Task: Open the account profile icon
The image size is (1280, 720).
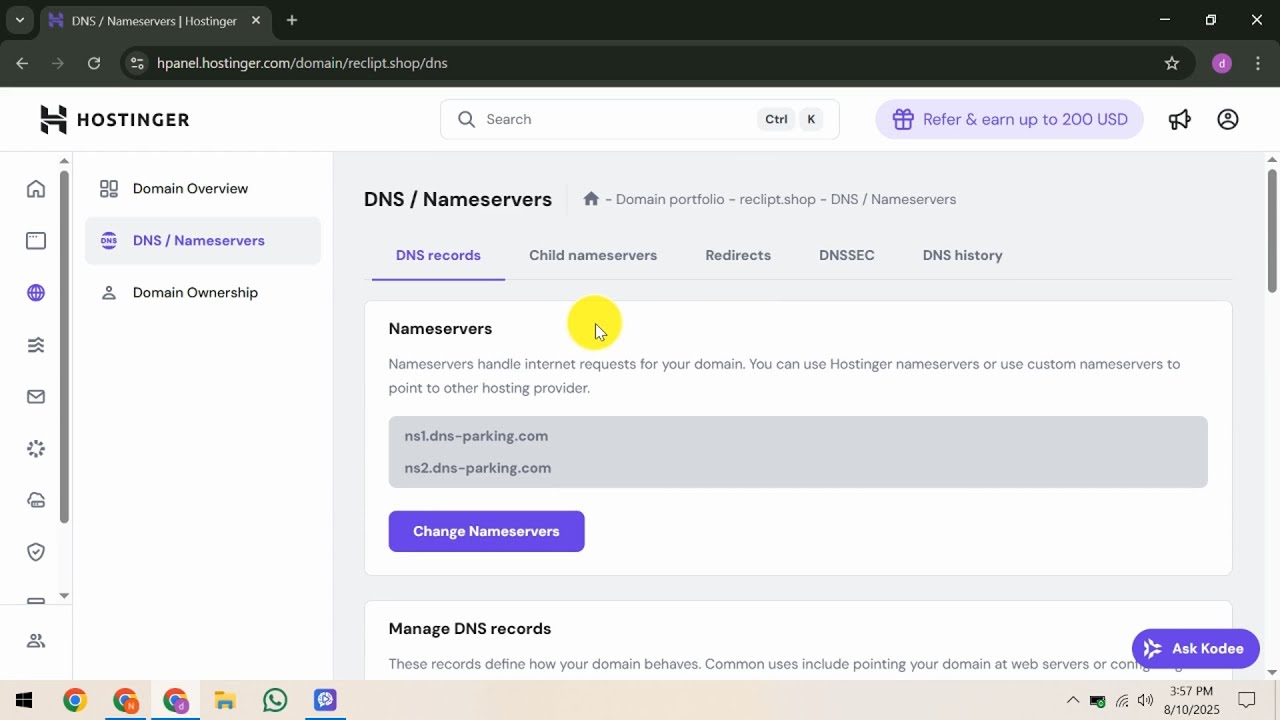Action: pyautogui.click(x=1228, y=119)
